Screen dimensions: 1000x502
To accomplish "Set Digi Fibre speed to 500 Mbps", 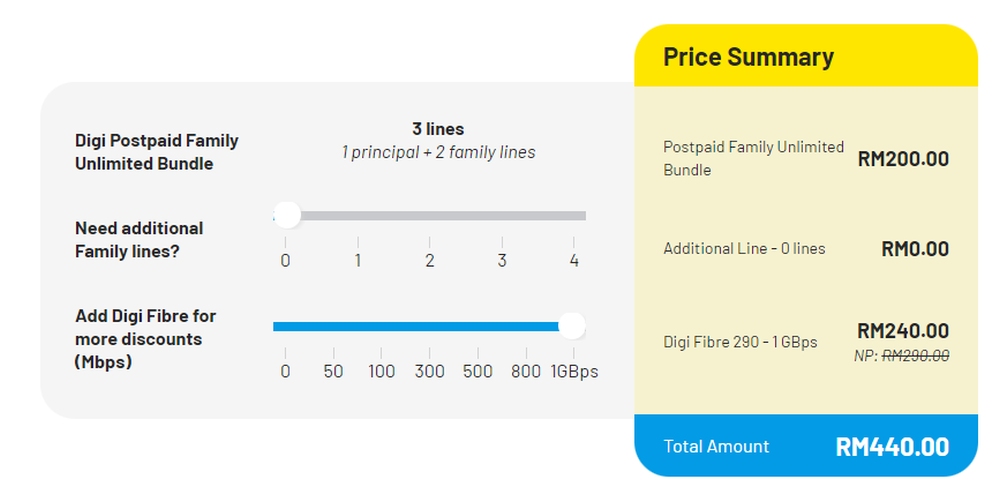I will click(x=478, y=327).
